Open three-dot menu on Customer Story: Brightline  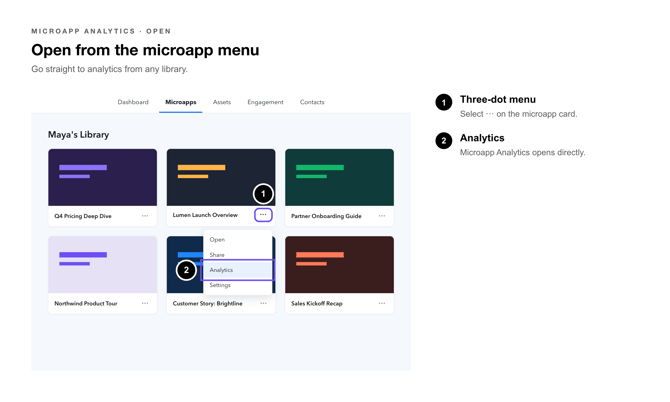[263, 303]
